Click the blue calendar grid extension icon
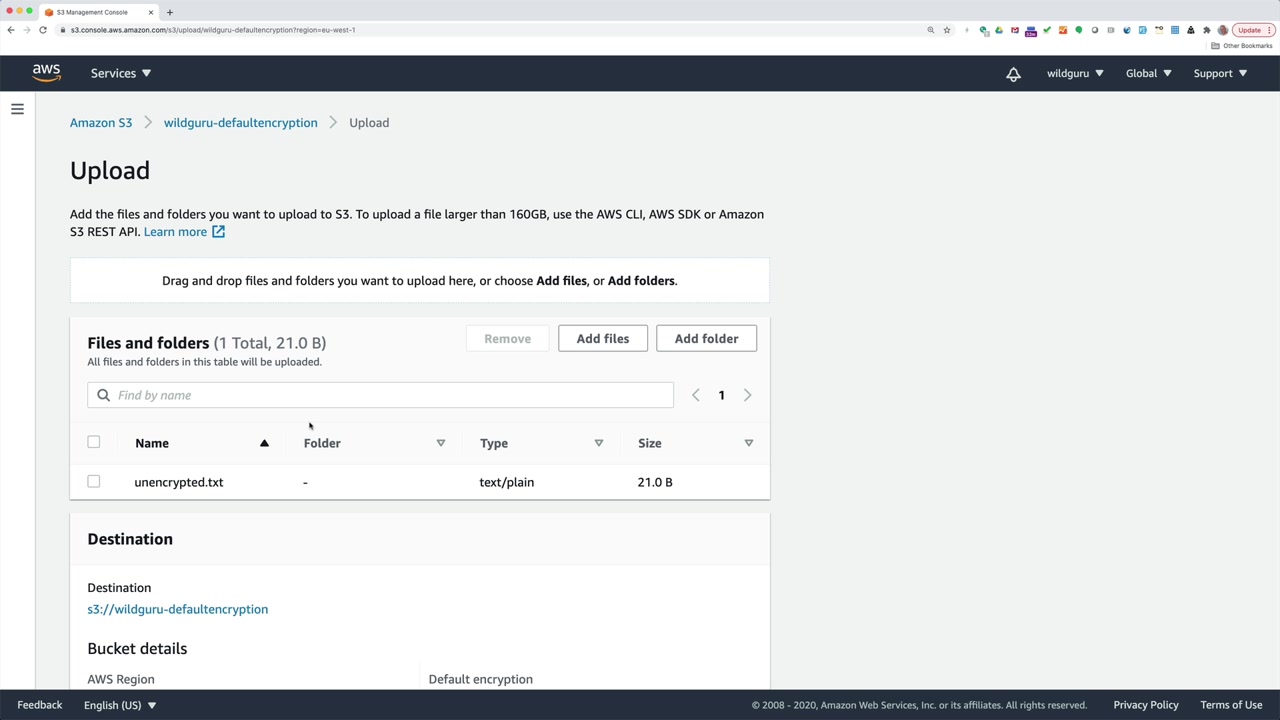This screenshot has width=1280, height=720. (1175, 30)
